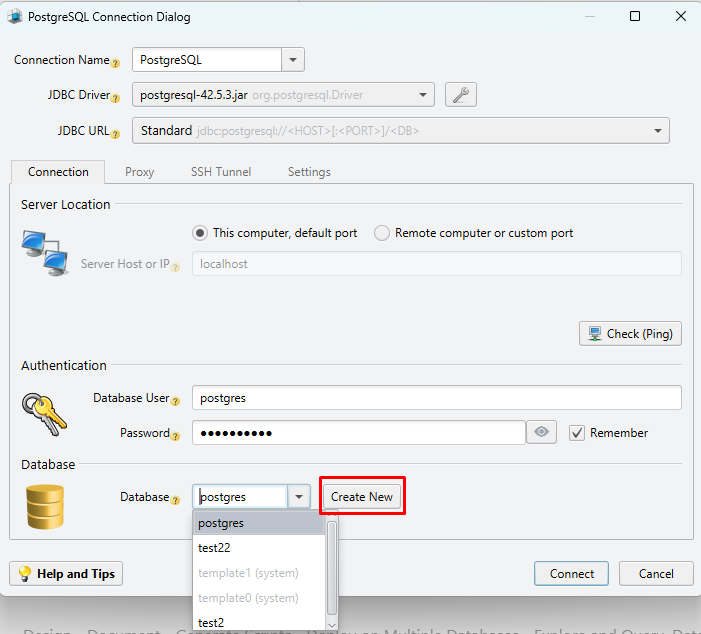Choose test22 from the database list
The height and width of the screenshot is (634, 701).
[x=258, y=548]
